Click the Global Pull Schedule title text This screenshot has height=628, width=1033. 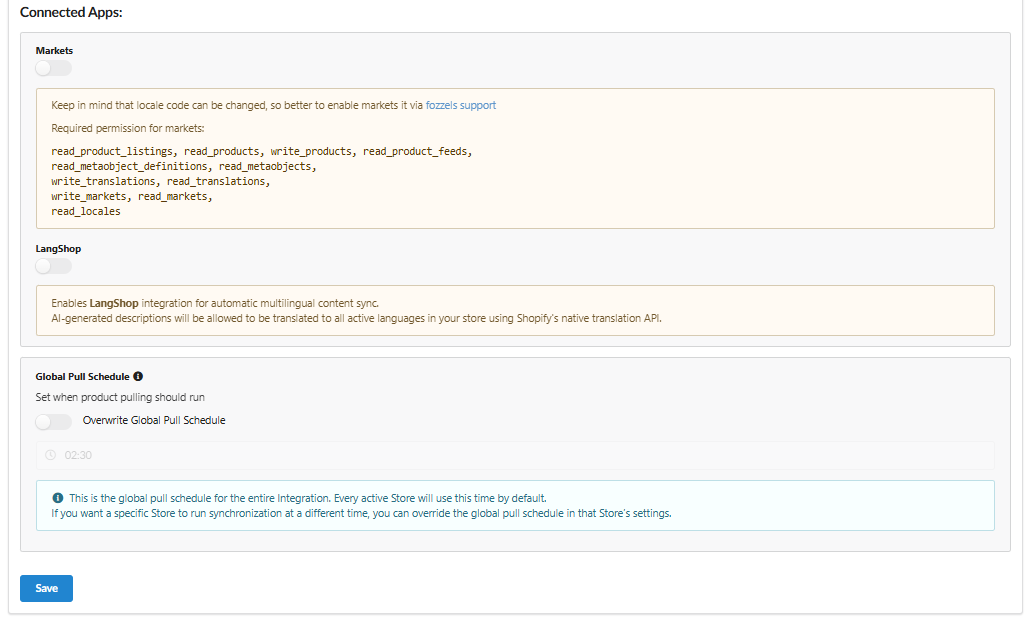[82, 377]
